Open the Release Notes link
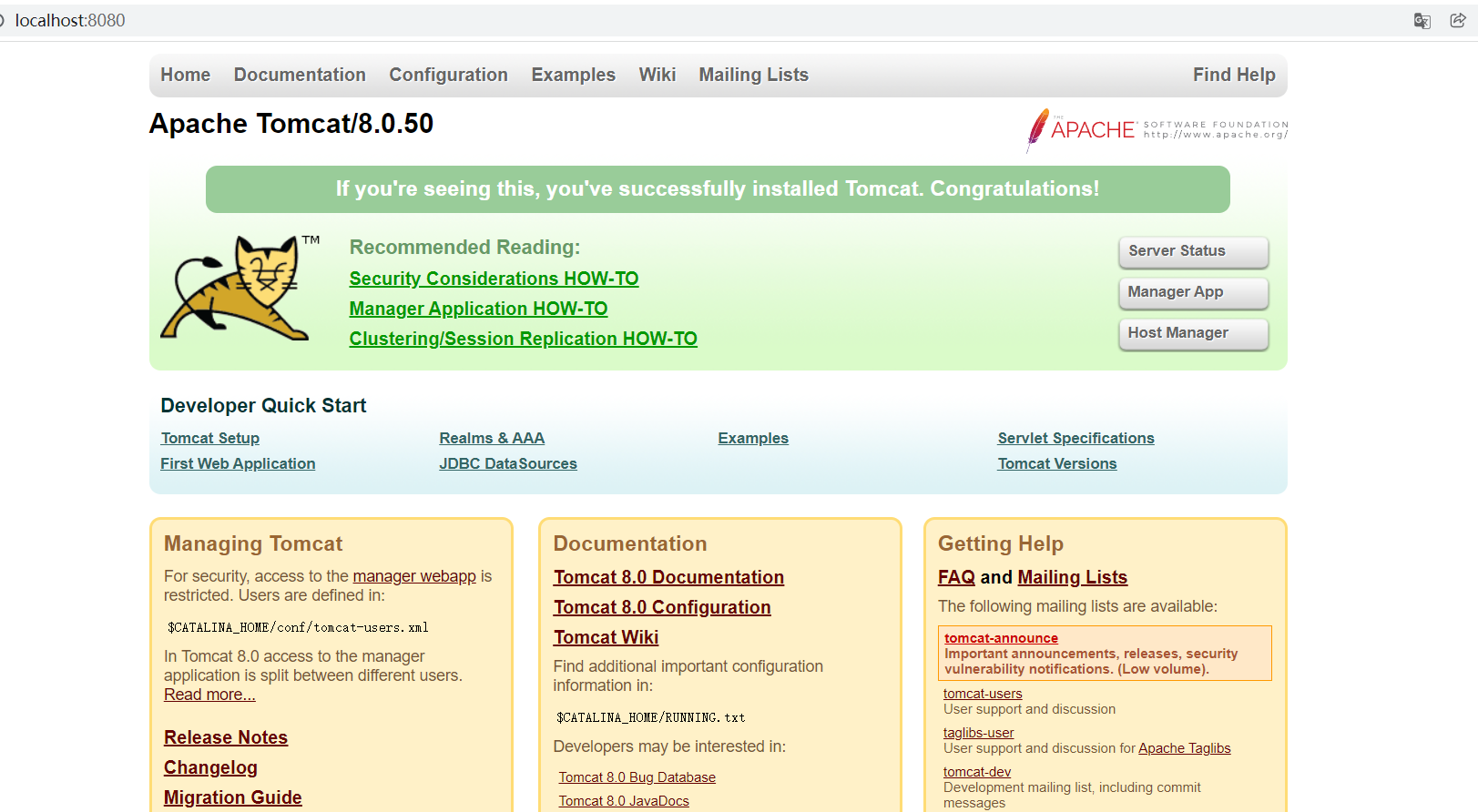The image size is (1478, 812). (226, 737)
